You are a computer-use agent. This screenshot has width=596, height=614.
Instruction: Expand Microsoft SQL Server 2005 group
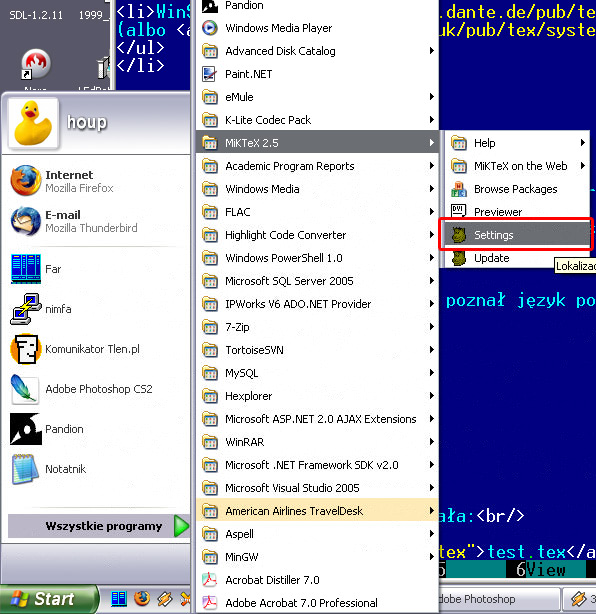pos(317,281)
